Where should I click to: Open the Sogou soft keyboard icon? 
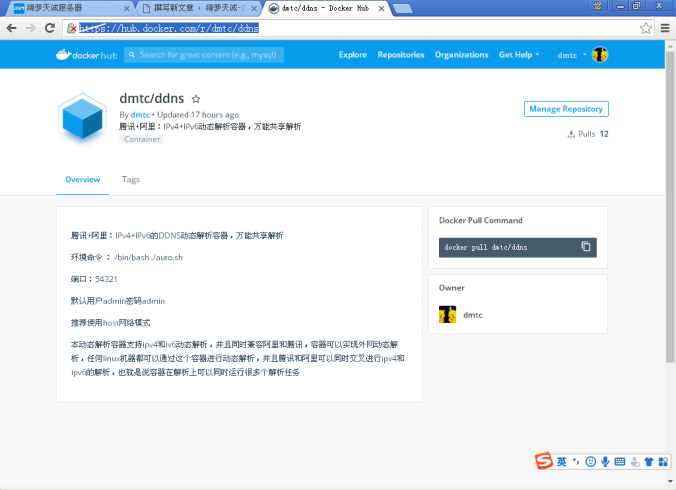(x=620, y=461)
